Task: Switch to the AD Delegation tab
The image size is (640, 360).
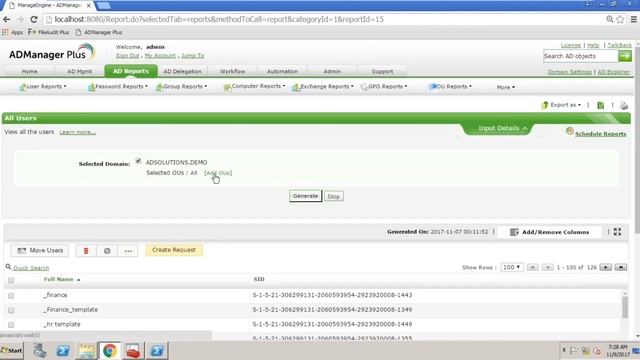Action: [x=182, y=71]
